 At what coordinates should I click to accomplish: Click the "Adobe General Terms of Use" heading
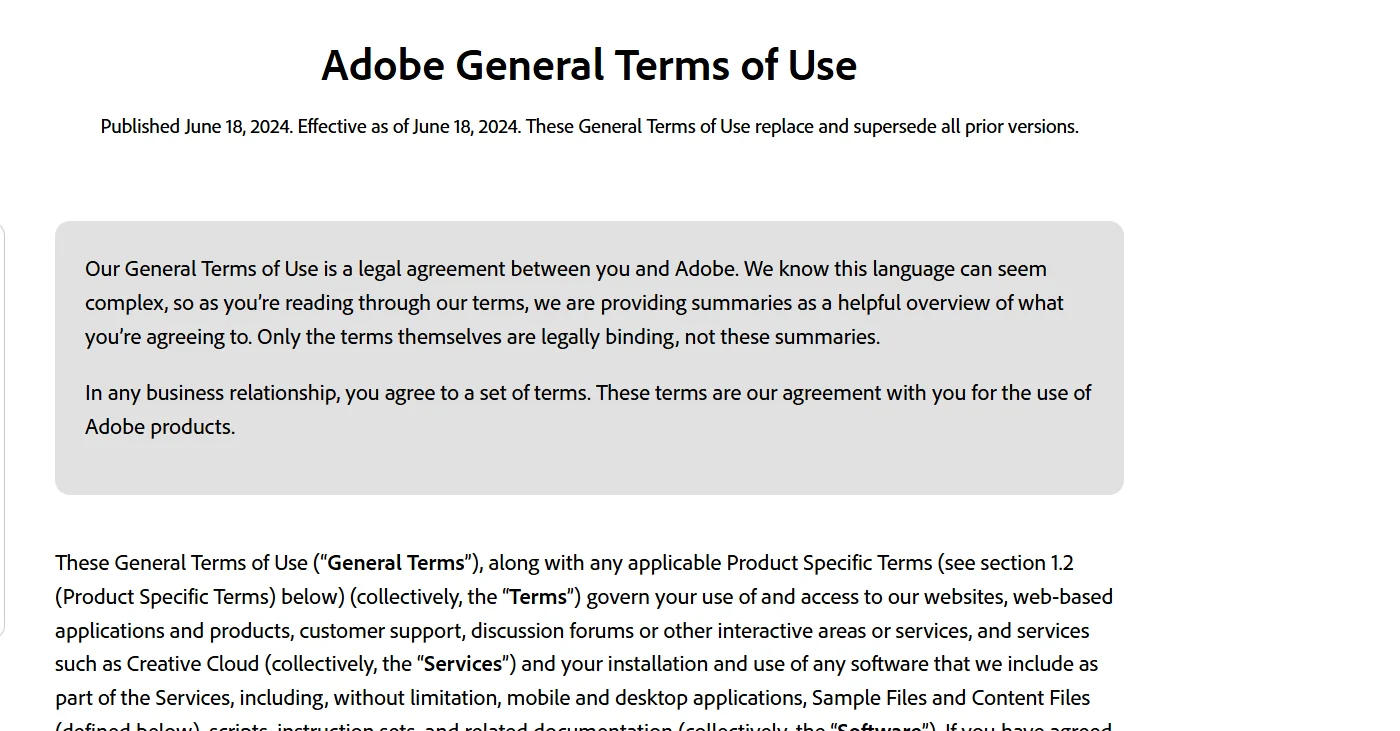point(589,66)
